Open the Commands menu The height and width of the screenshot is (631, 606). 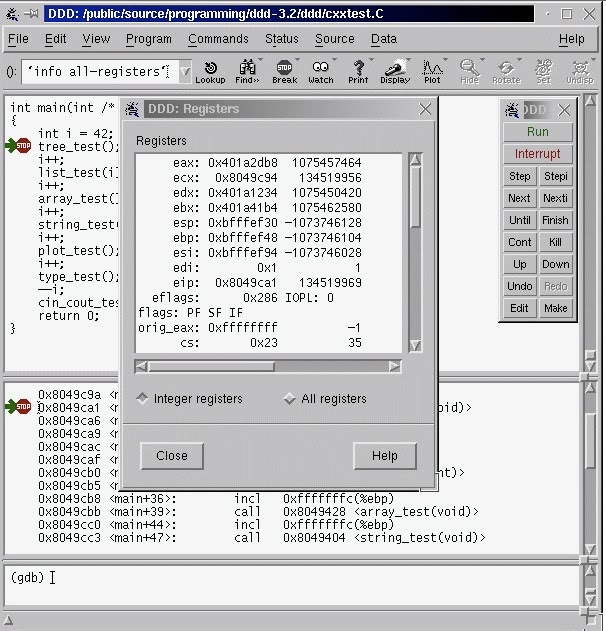tap(218, 39)
